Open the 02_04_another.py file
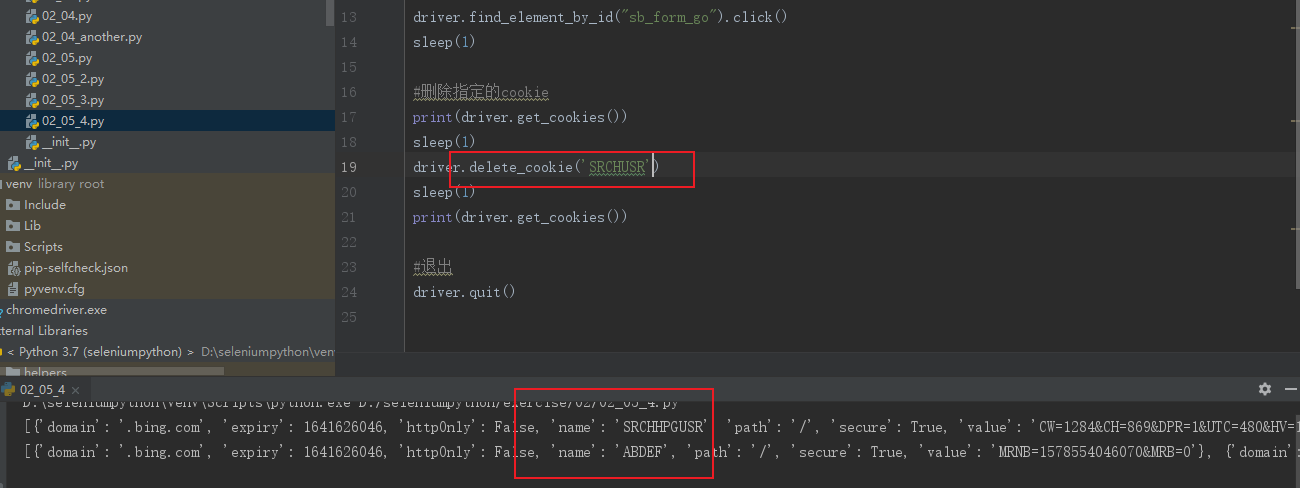Screen dimensions: 1300x488 point(84,37)
